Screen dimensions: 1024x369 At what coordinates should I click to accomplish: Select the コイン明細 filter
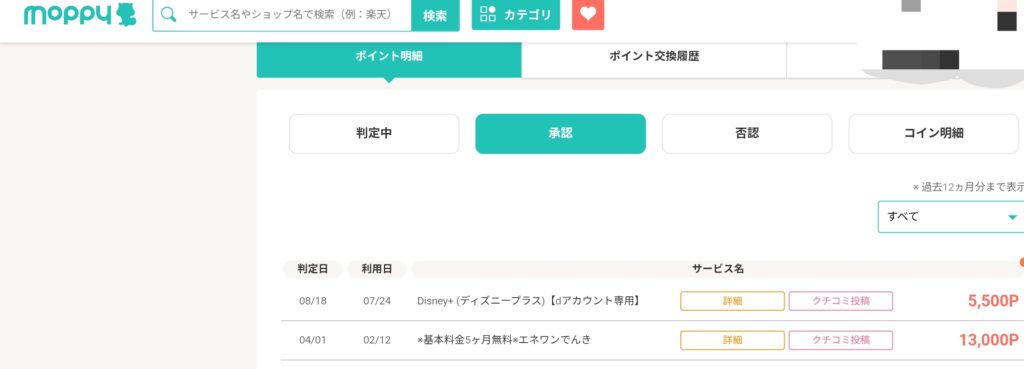point(934,134)
